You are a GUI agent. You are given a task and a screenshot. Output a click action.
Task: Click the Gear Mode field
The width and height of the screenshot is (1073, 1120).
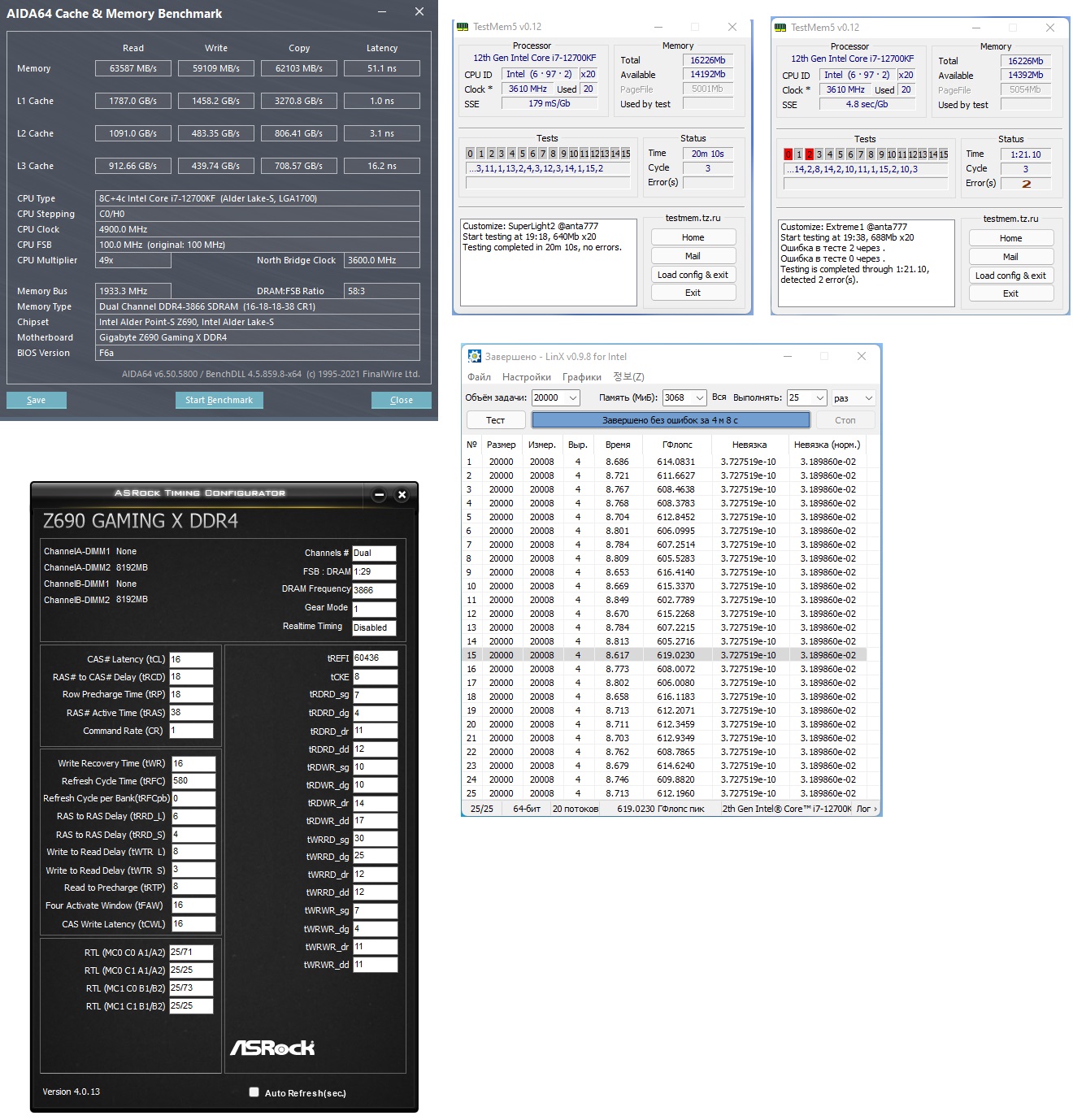[374, 610]
